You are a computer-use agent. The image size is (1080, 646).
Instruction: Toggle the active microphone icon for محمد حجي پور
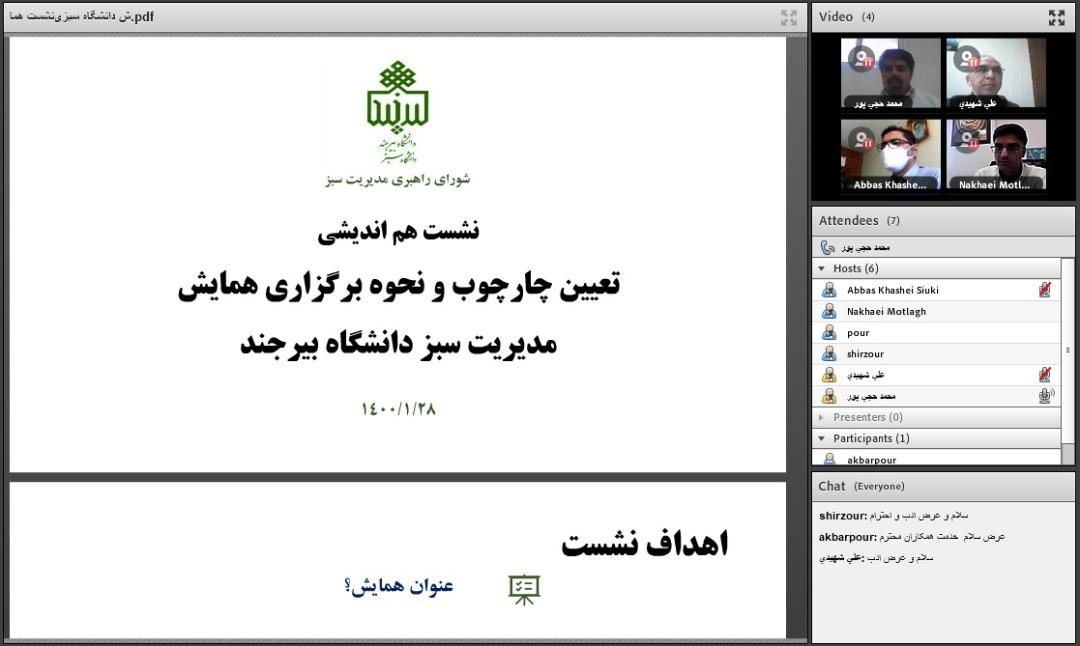point(1044,396)
